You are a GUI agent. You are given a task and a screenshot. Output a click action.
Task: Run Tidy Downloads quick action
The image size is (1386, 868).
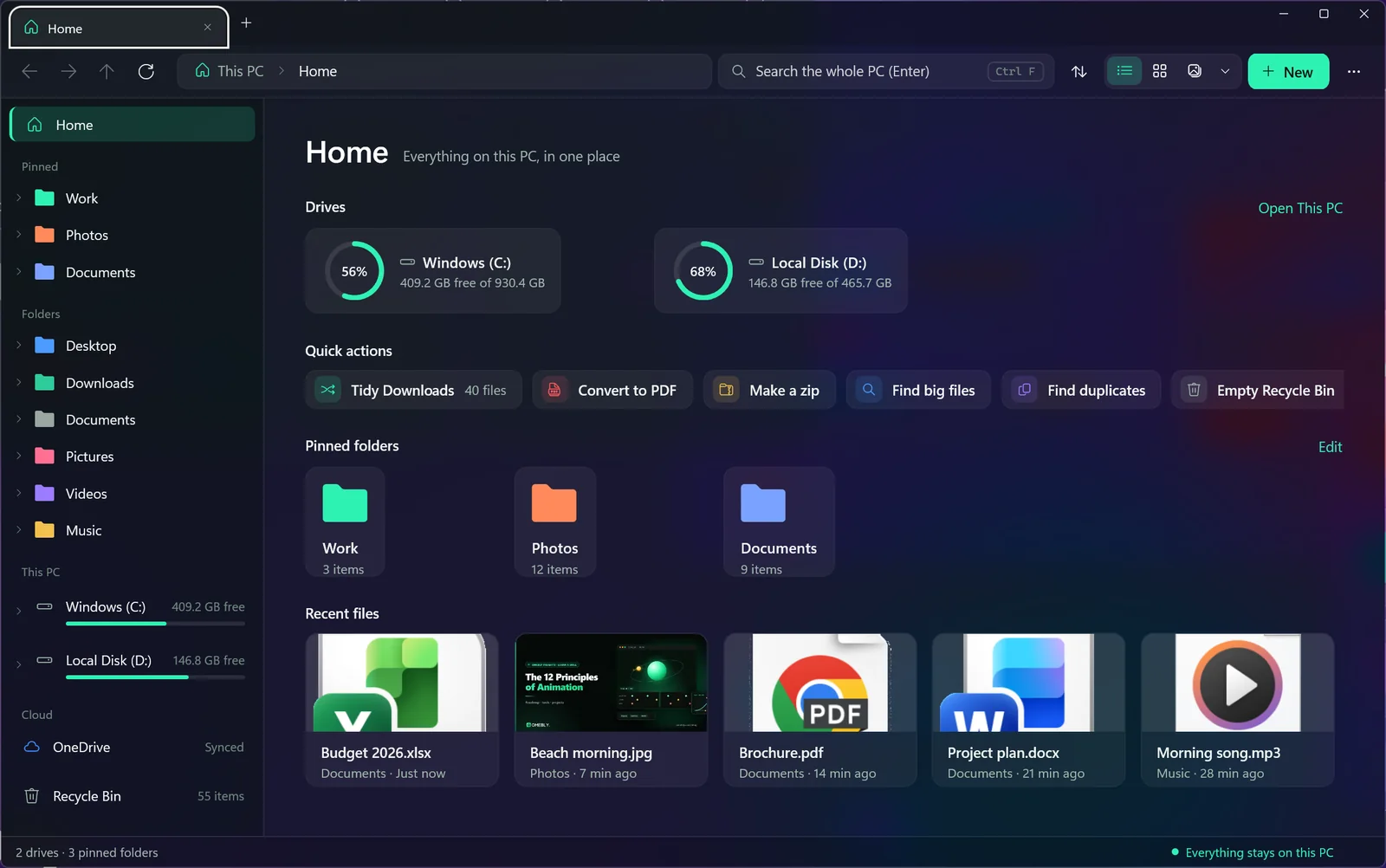click(413, 390)
